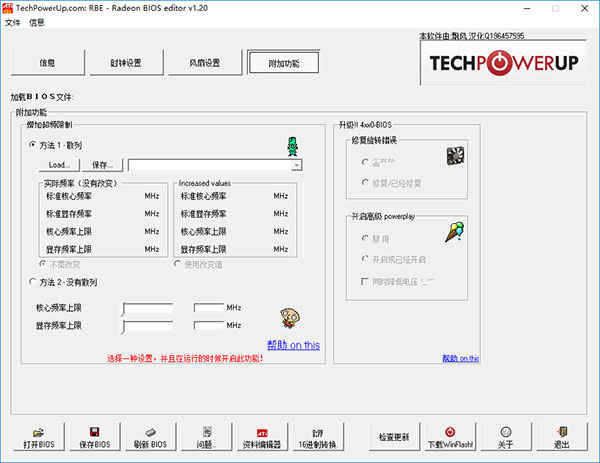Expand the dropdown arrow next to 保存... button
Image resolution: width=600 pixels, height=463 pixels.
pyautogui.click(x=297, y=165)
